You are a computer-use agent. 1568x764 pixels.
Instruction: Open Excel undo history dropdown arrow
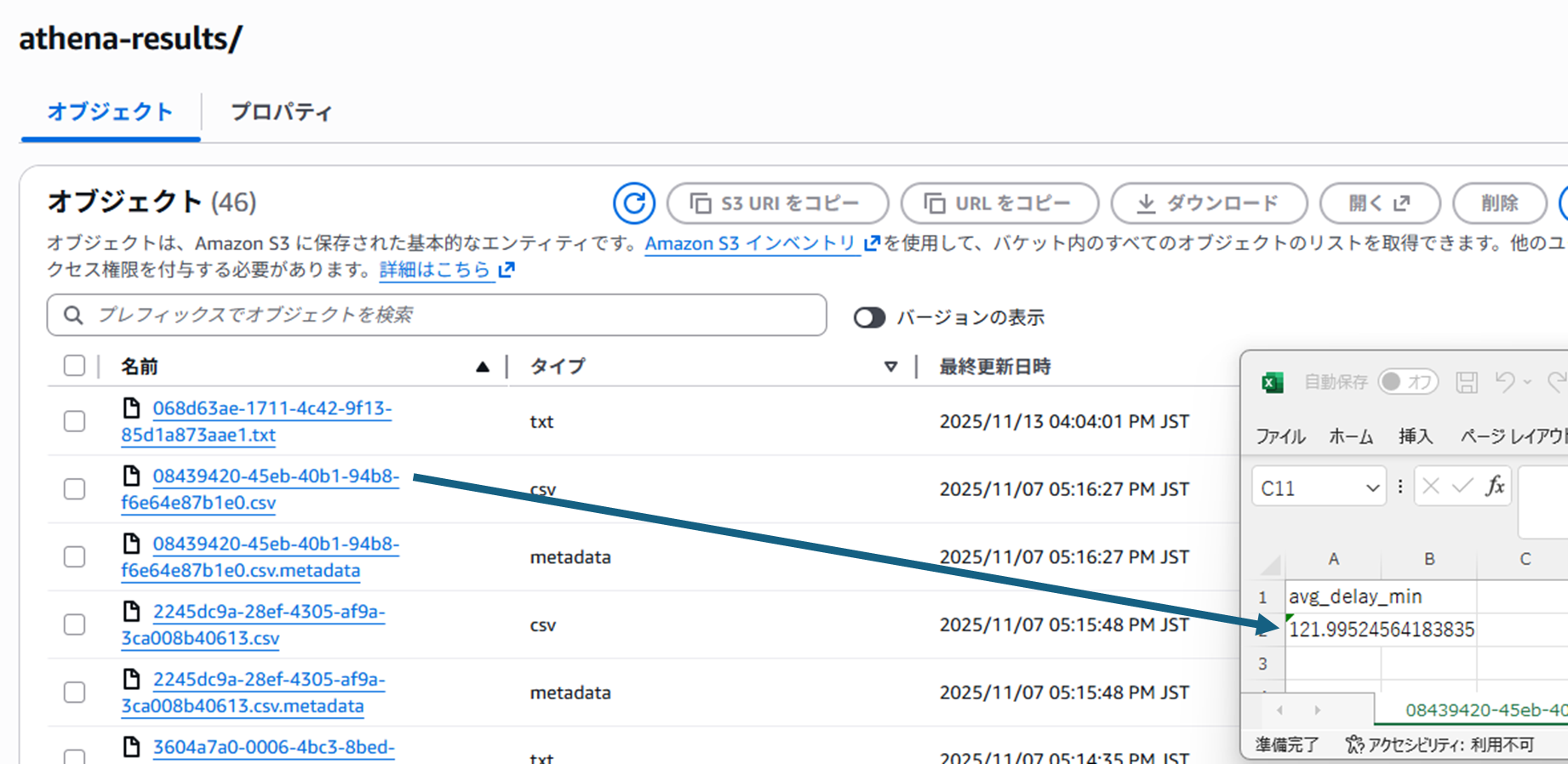pyautogui.click(x=1527, y=382)
